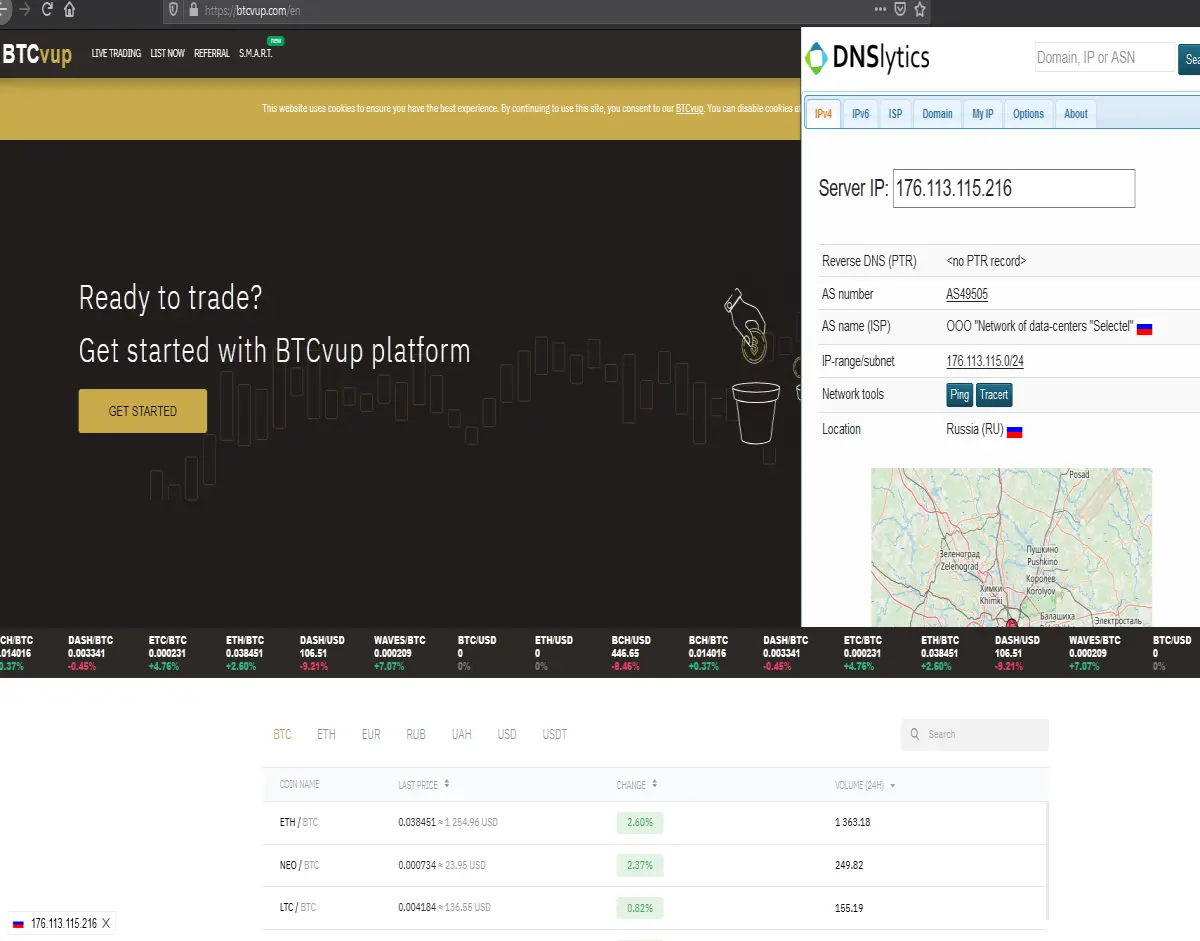
Task: Switch to the Domain tab
Action: tap(937, 114)
